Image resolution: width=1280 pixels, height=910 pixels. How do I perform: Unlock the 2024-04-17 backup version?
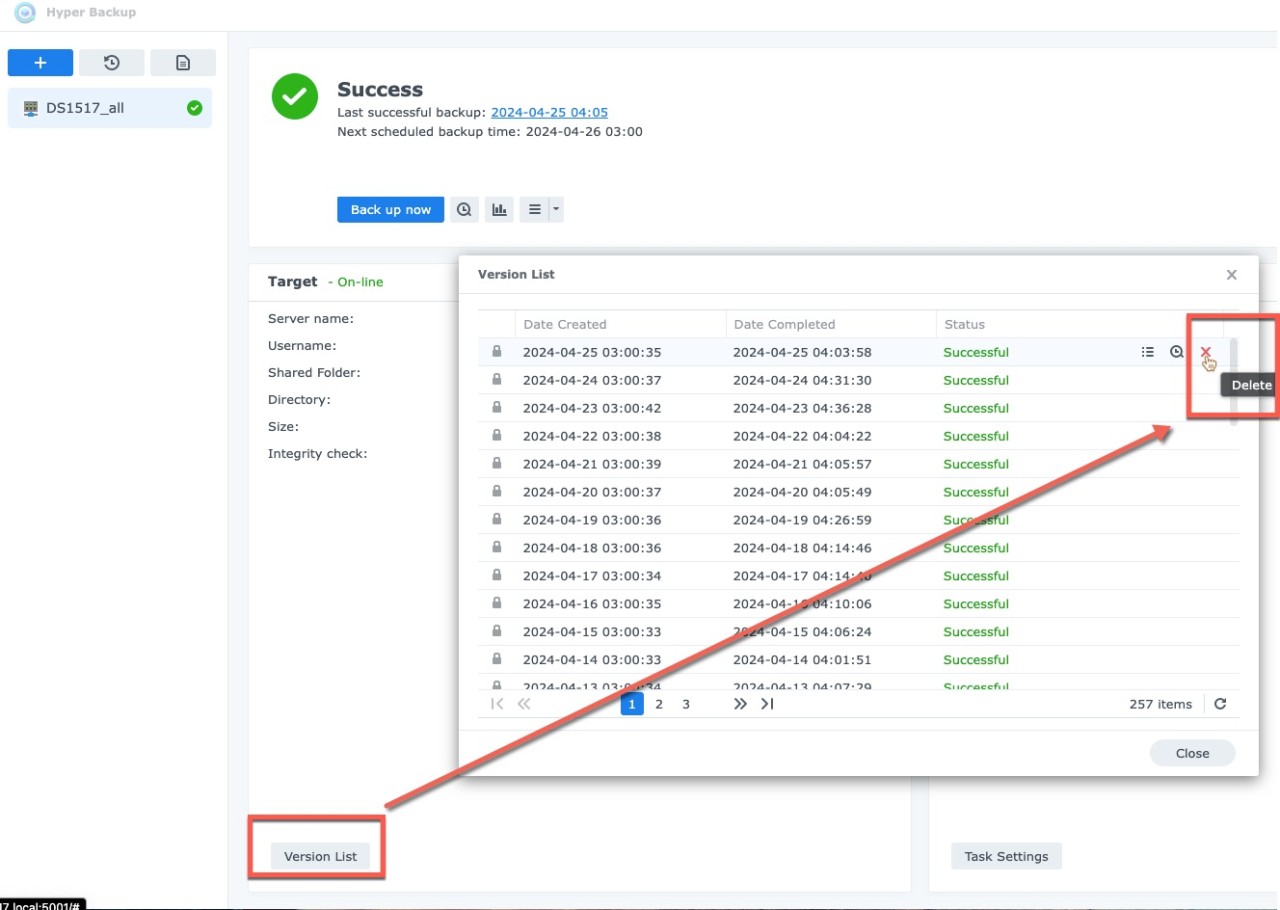click(x=496, y=576)
